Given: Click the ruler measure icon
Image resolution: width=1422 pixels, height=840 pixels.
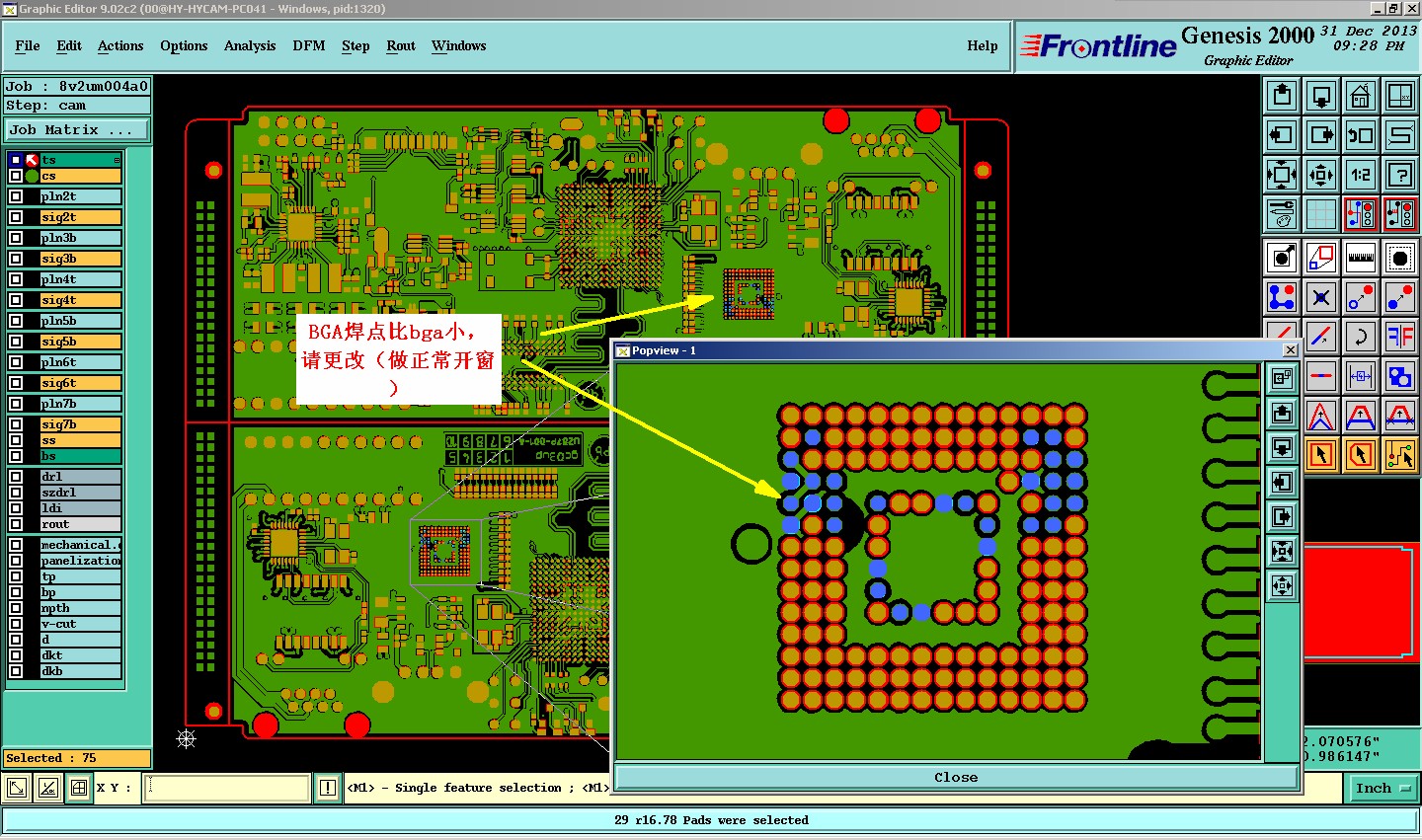Looking at the screenshot, I should tap(1361, 258).
